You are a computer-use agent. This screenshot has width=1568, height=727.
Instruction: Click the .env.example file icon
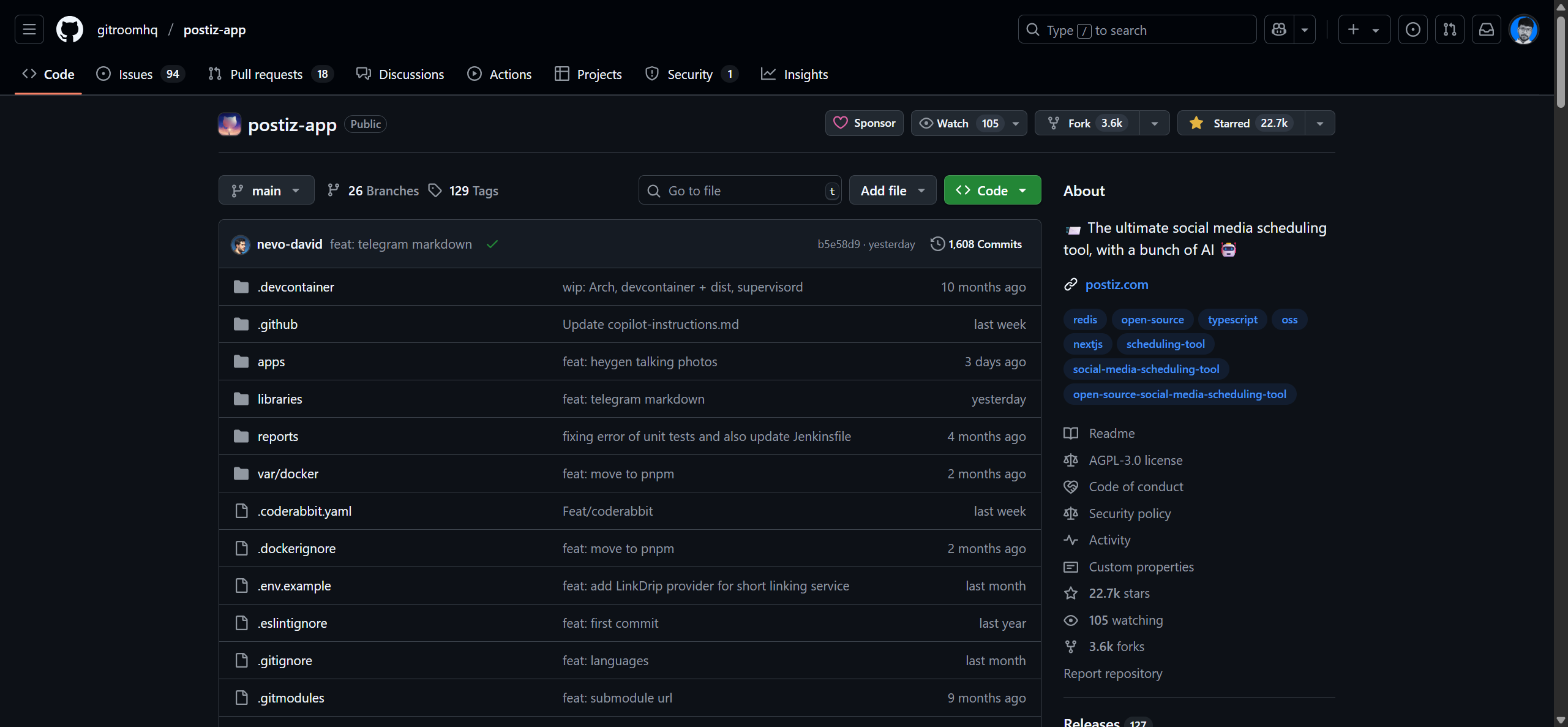pos(242,586)
